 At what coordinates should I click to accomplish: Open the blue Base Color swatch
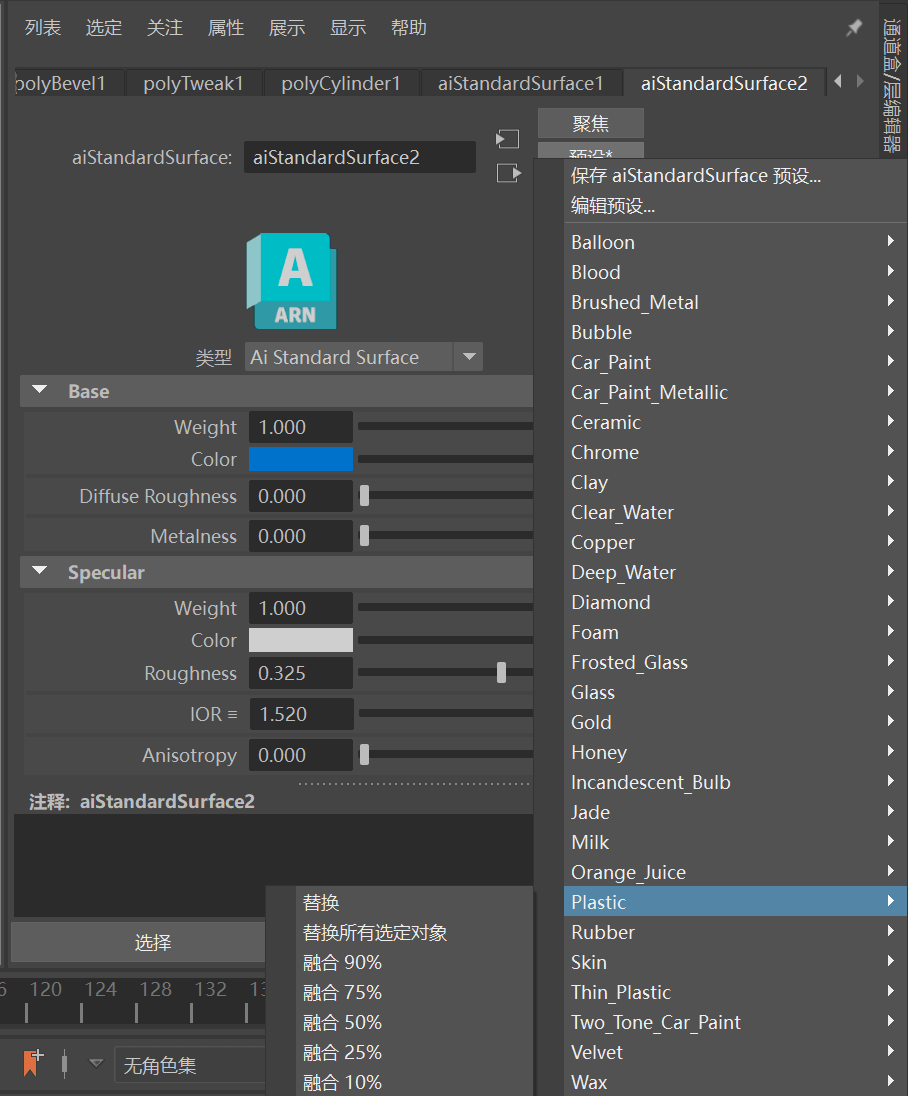pyautogui.click(x=301, y=459)
